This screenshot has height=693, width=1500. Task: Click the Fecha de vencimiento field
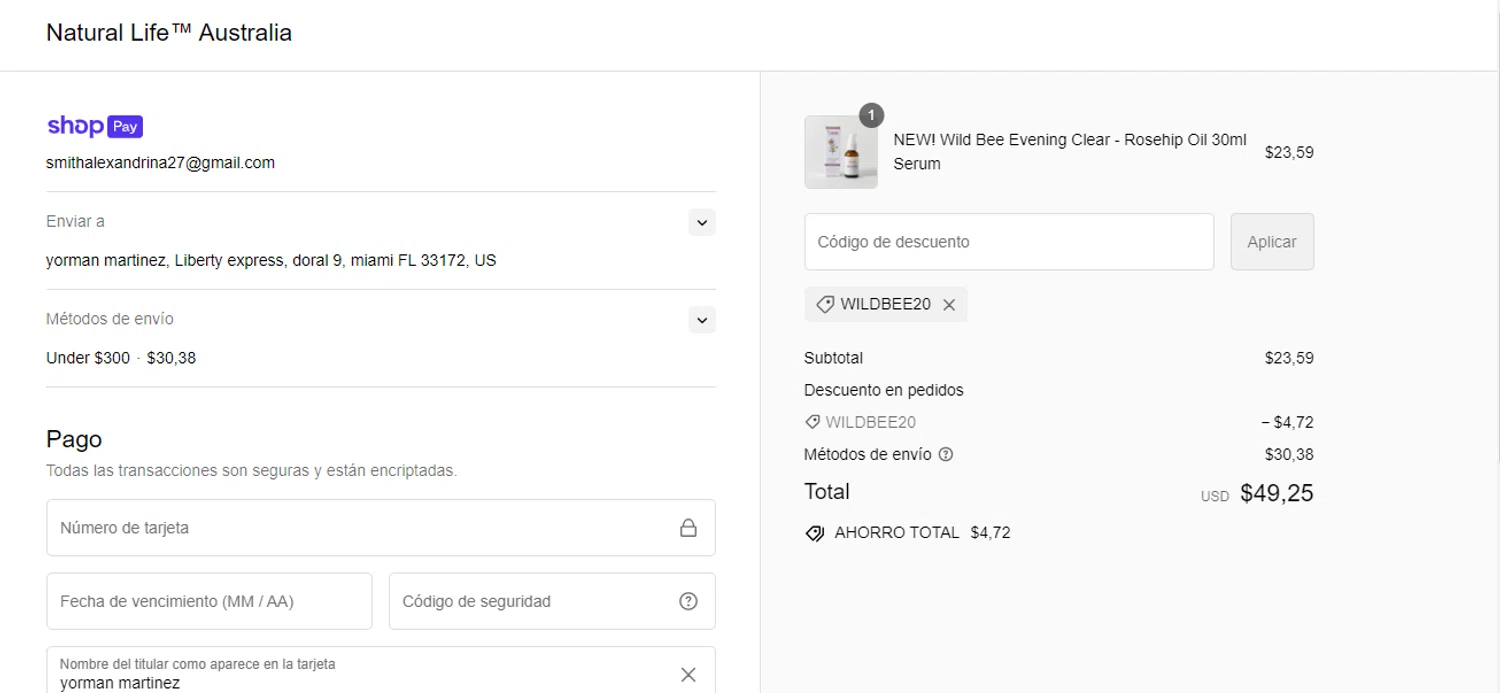click(x=209, y=601)
